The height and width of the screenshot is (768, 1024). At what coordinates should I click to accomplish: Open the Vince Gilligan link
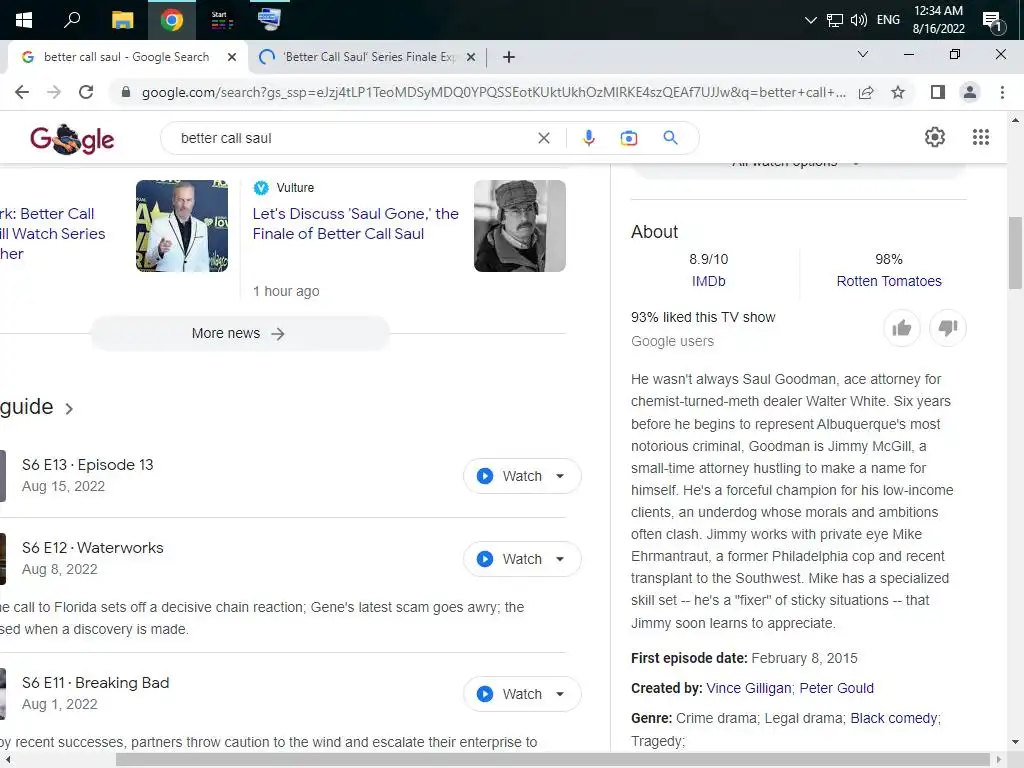[x=749, y=688]
